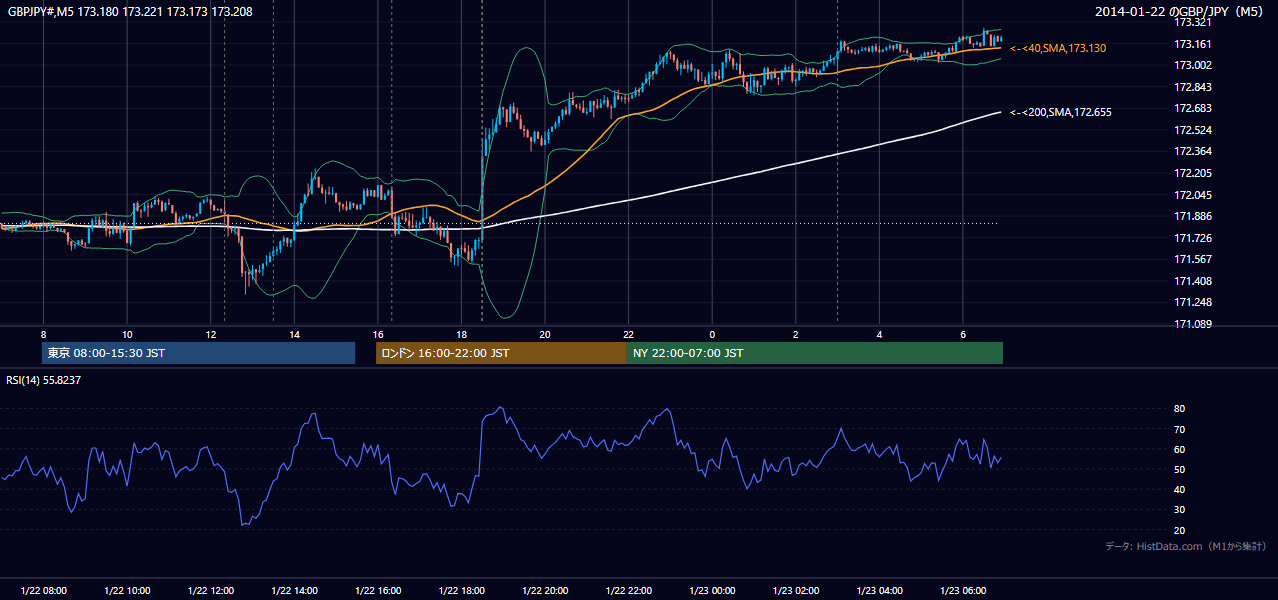1278x600 pixels.
Task: Click hour tick 14 under price chart
Action: point(294,334)
